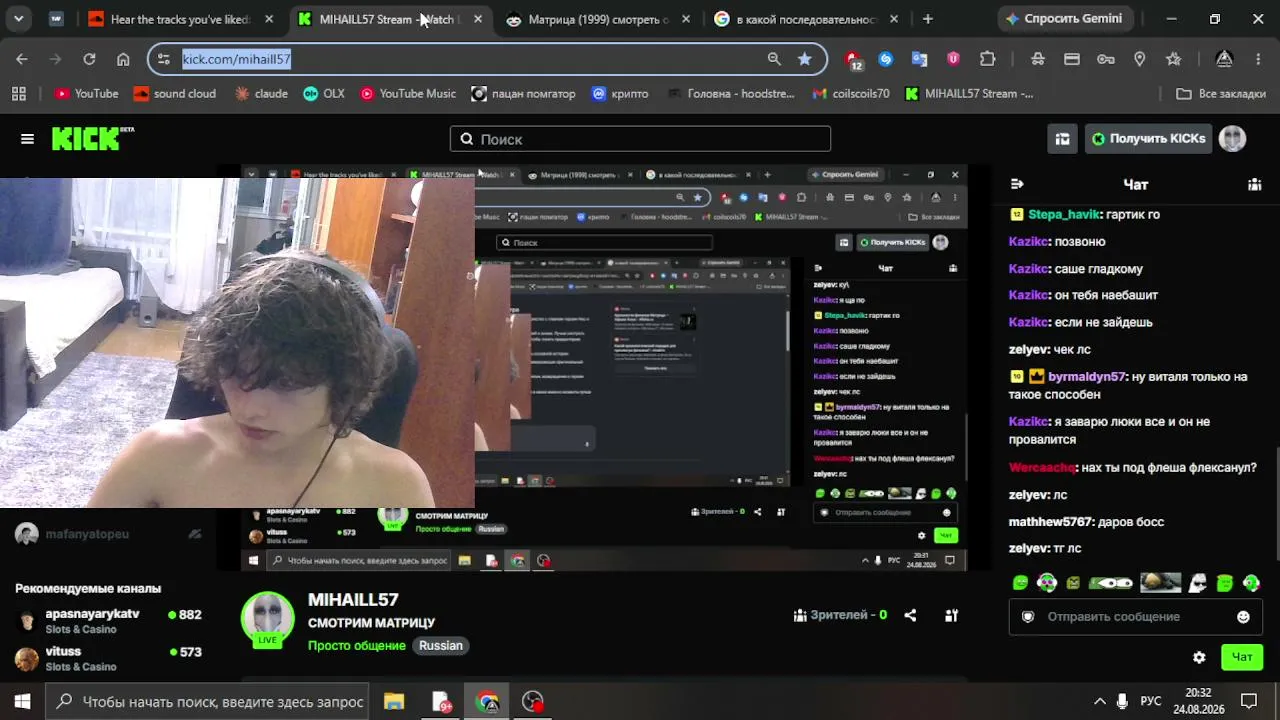
Task: Click the Windows taskbar search box
Action: [x=208, y=702]
